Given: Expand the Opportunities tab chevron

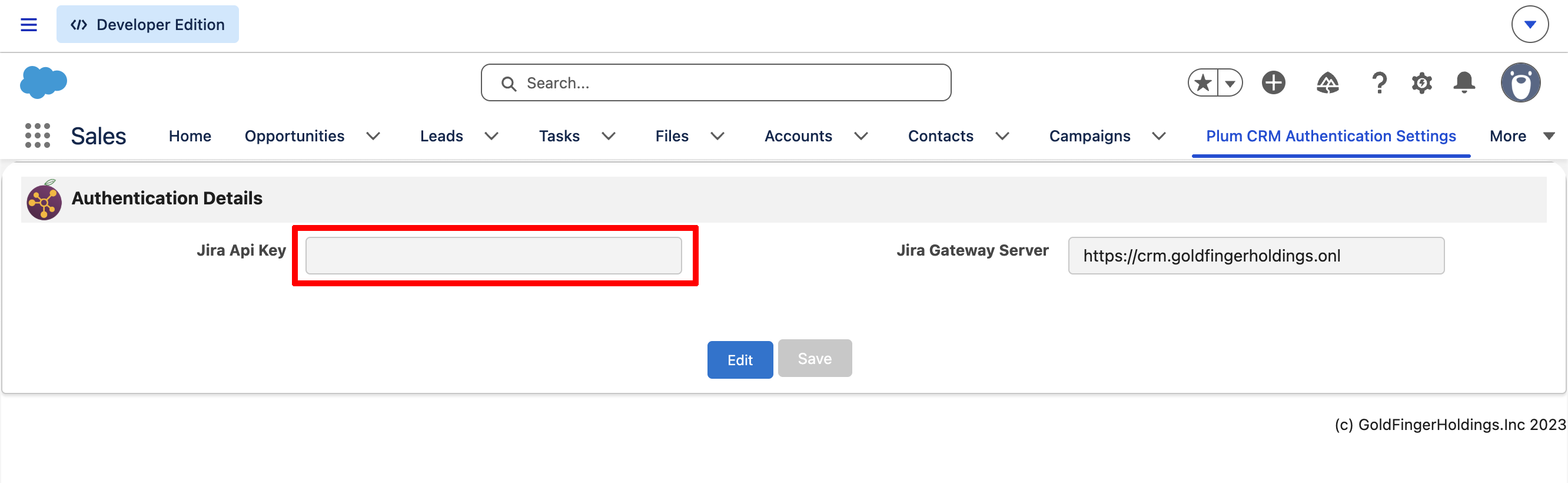Looking at the screenshot, I should click(x=373, y=136).
